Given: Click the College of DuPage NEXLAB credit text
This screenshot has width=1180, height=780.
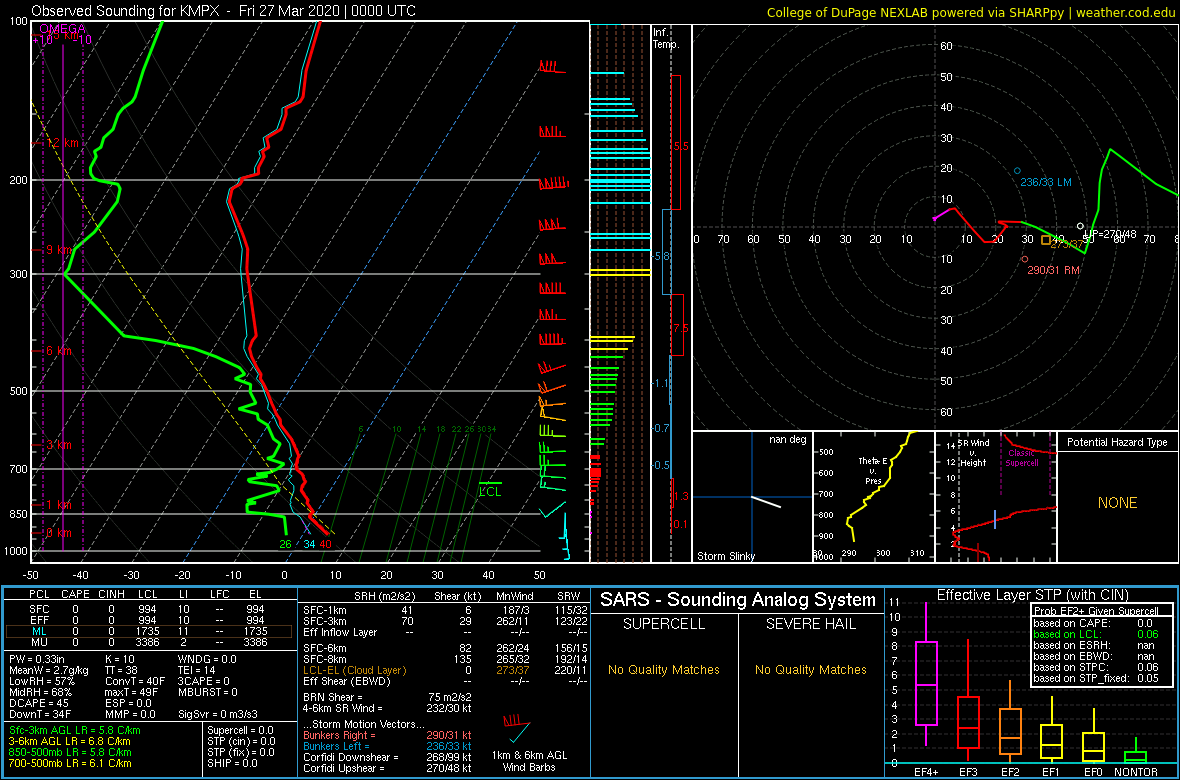Looking at the screenshot, I should tap(970, 12).
